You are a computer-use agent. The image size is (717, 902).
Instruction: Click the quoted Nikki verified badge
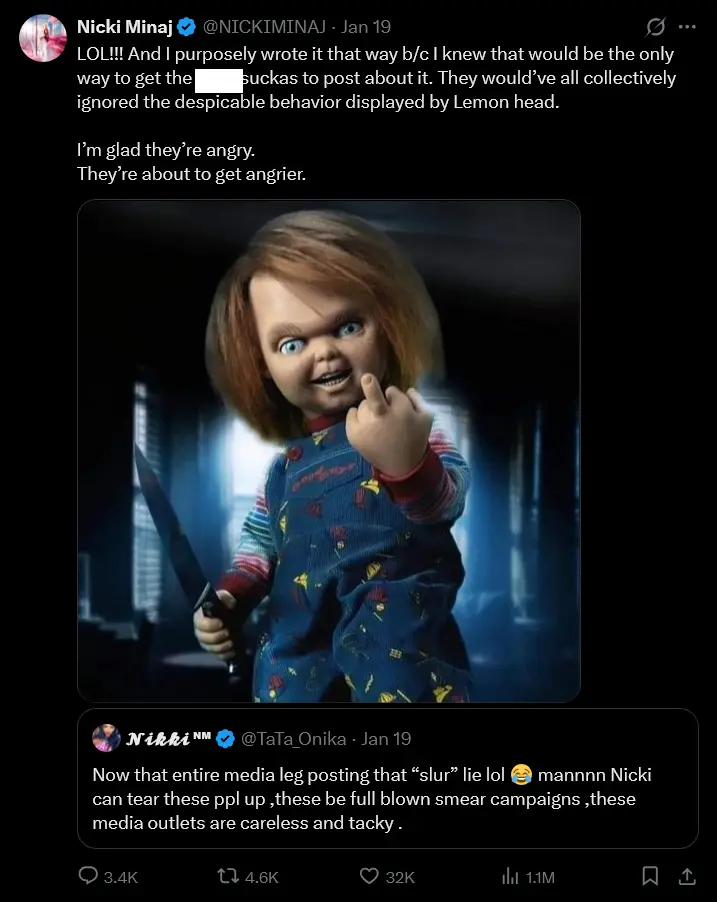226,739
